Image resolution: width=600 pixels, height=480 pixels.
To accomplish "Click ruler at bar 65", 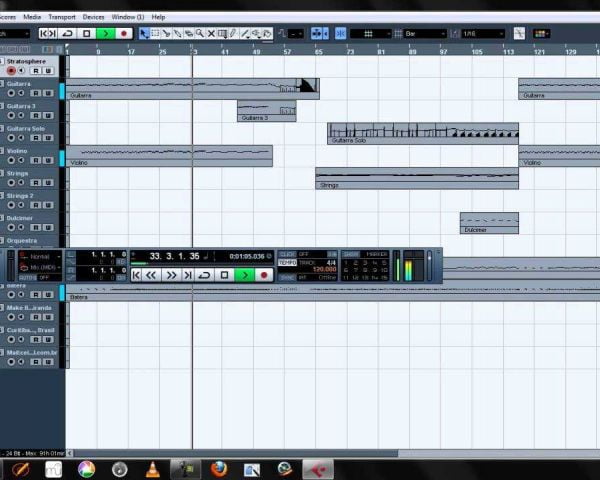I will (318, 52).
